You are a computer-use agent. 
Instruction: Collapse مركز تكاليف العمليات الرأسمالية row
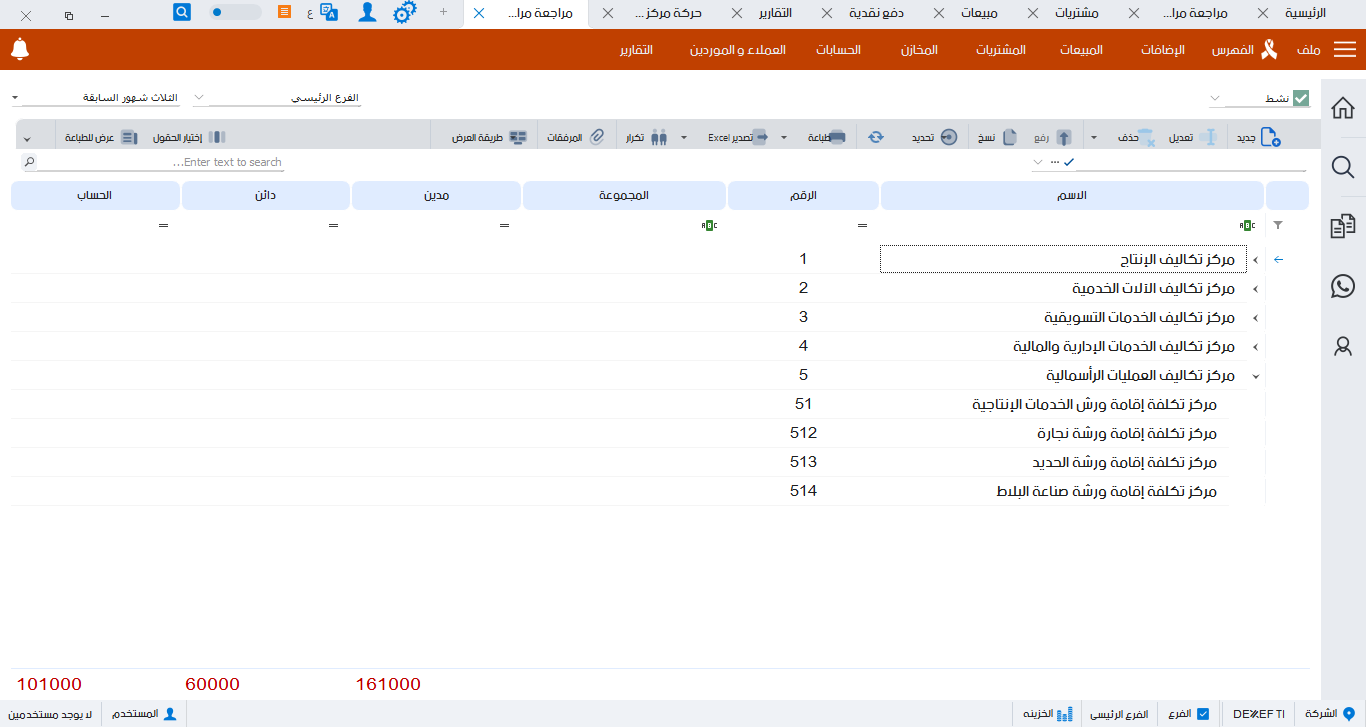1255,376
